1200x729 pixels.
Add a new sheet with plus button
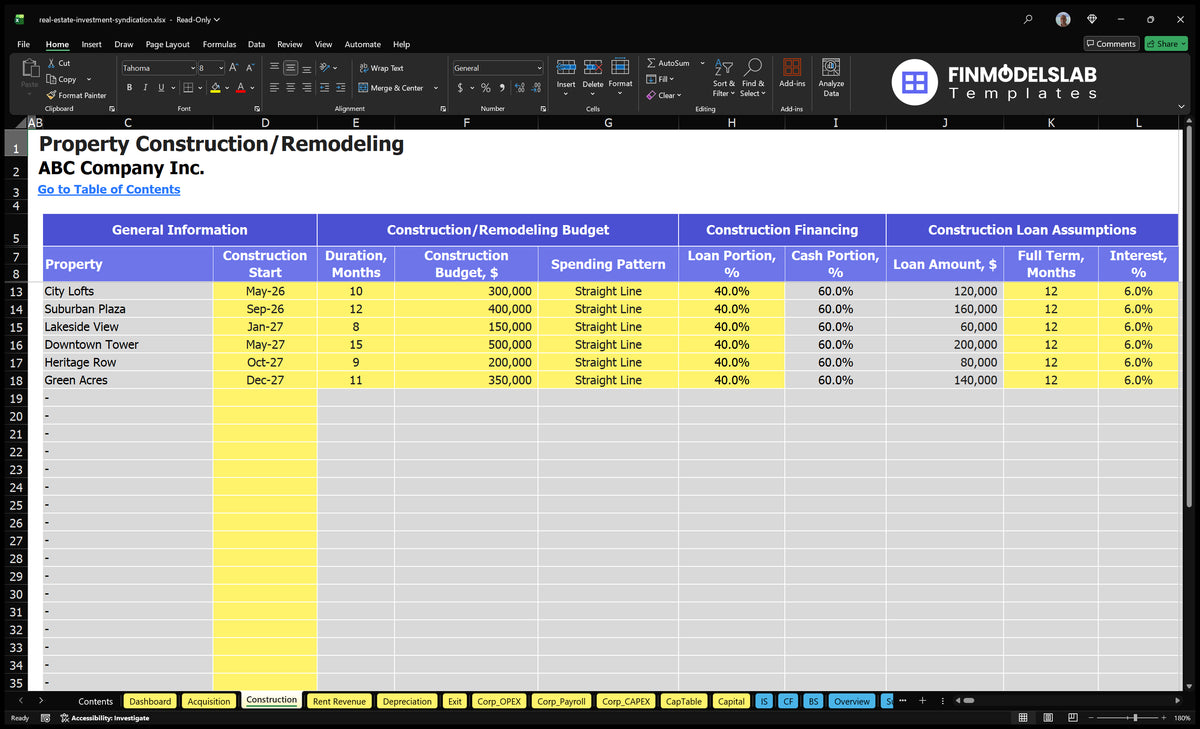click(922, 701)
